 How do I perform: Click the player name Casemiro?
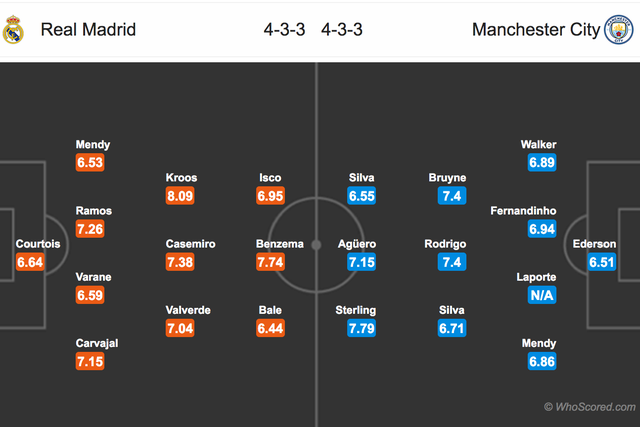click(x=189, y=243)
